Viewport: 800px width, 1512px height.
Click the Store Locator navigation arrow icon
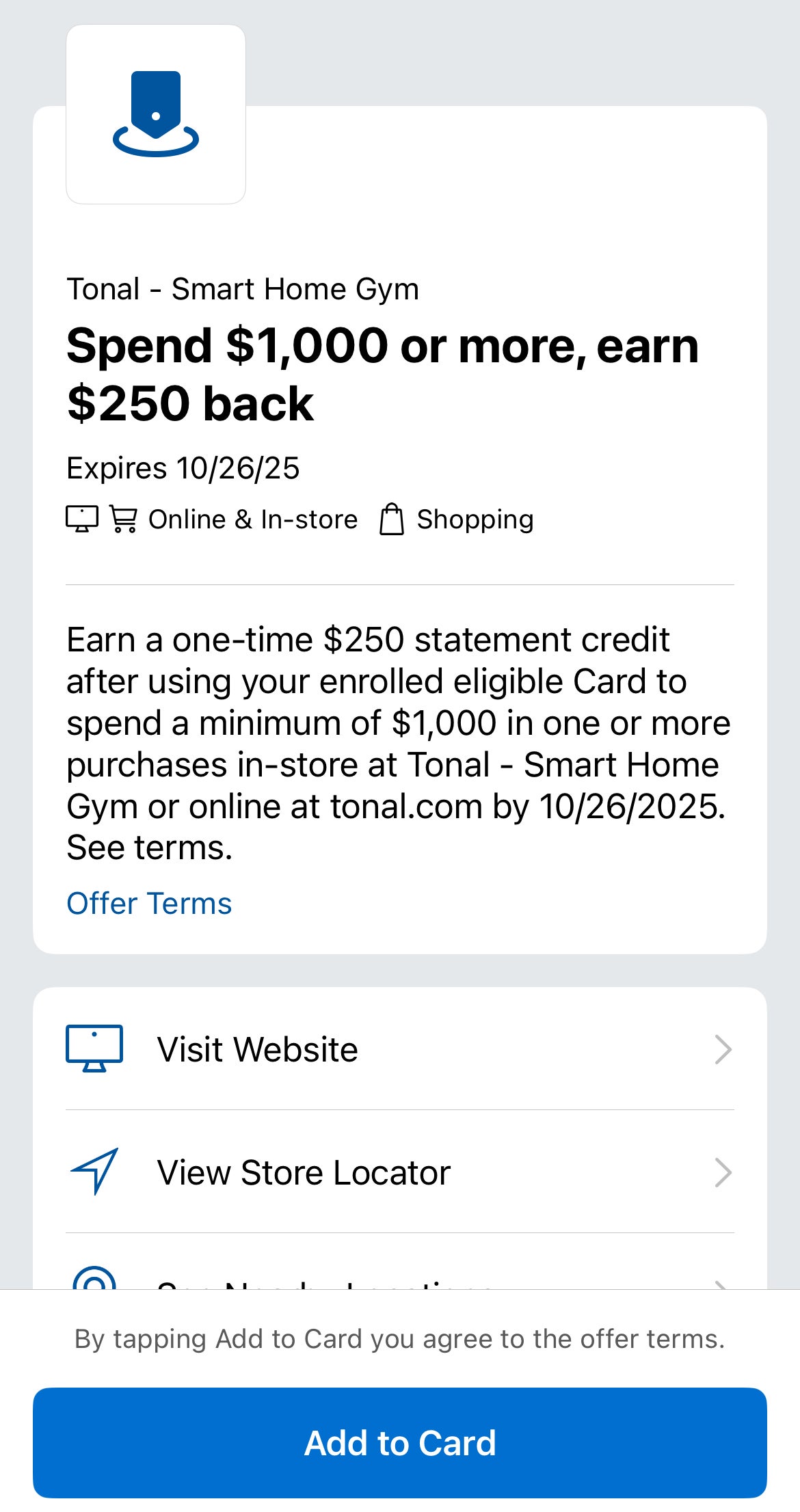pyautogui.click(x=94, y=1172)
